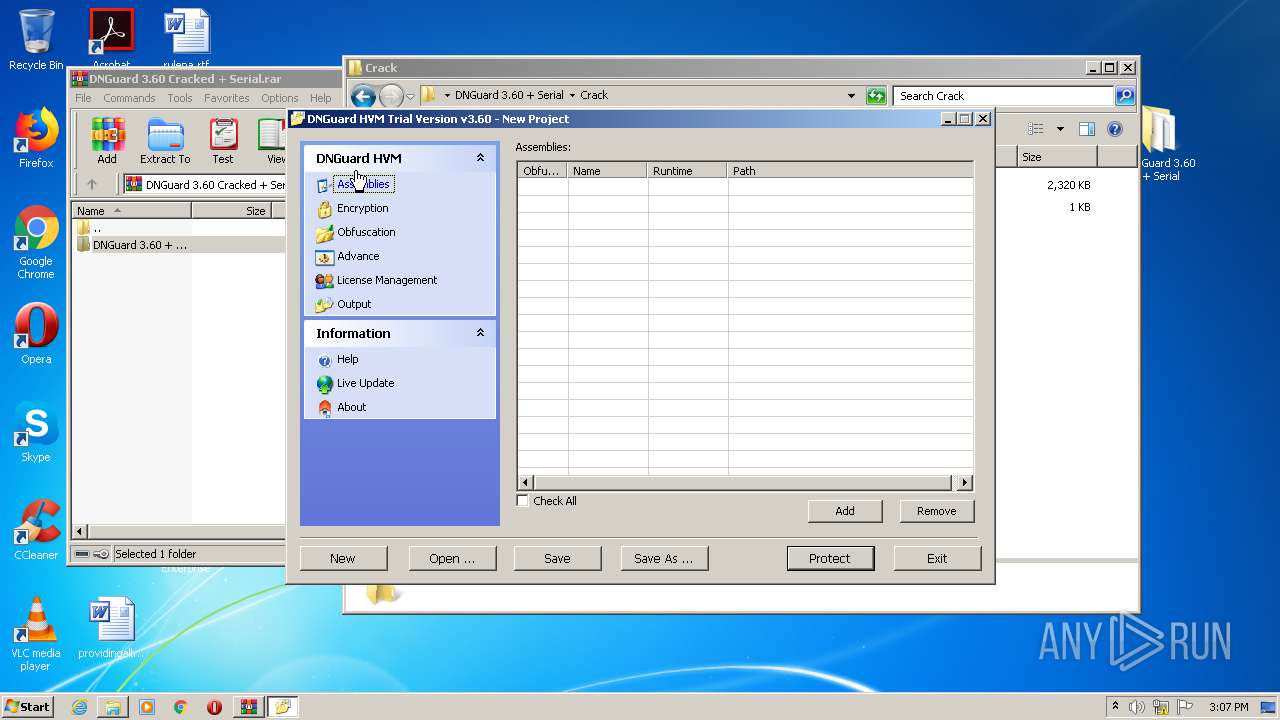This screenshot has width=1280, height=720.
Task: Click the Windows Start button
Action: pyautogui.click(x=28, y=706)
